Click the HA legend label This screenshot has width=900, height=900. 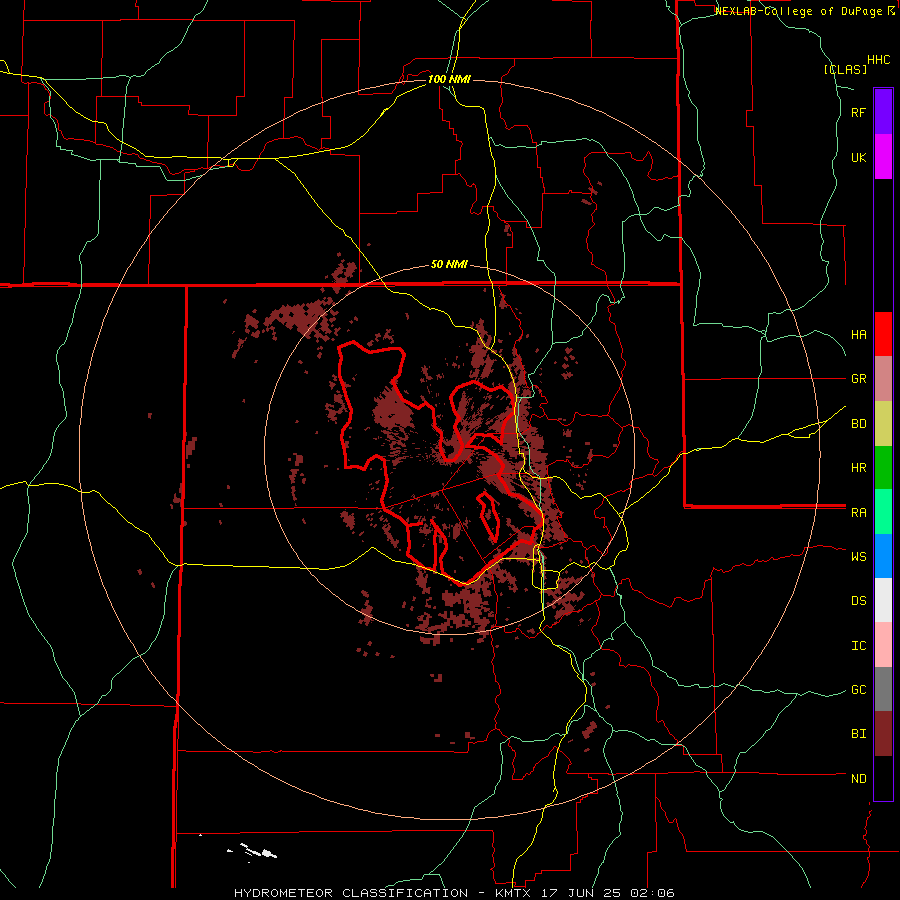coord(858,334)
